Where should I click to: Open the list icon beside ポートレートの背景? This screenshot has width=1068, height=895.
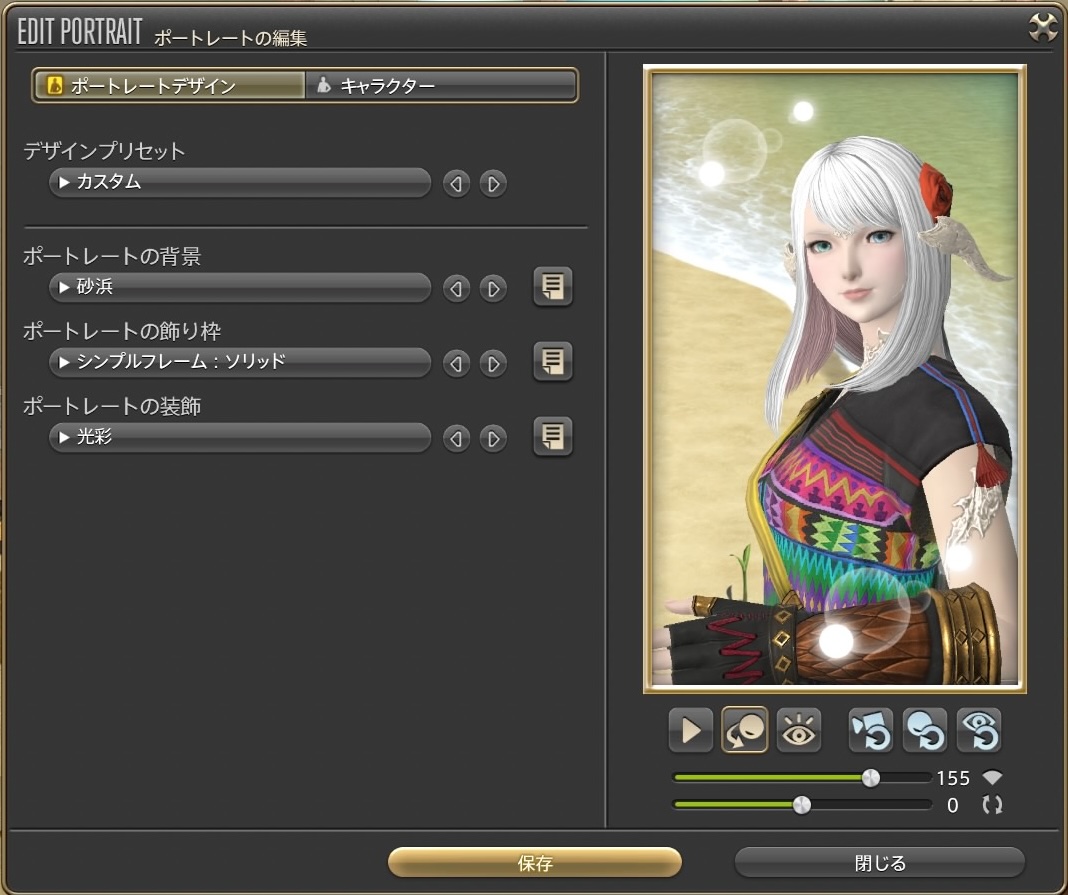point(552,287)
